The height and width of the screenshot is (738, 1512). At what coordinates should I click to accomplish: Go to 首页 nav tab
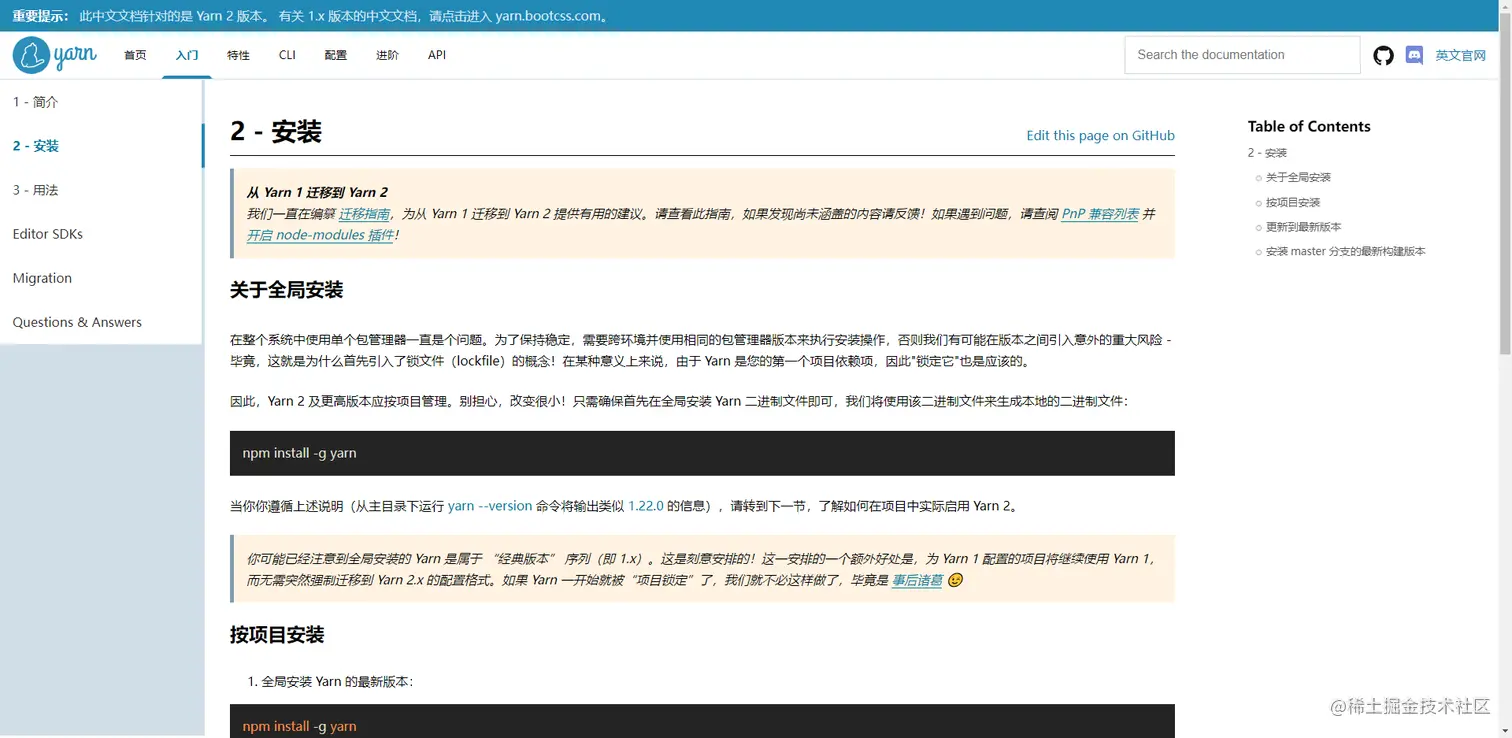(x=135, y=55)
